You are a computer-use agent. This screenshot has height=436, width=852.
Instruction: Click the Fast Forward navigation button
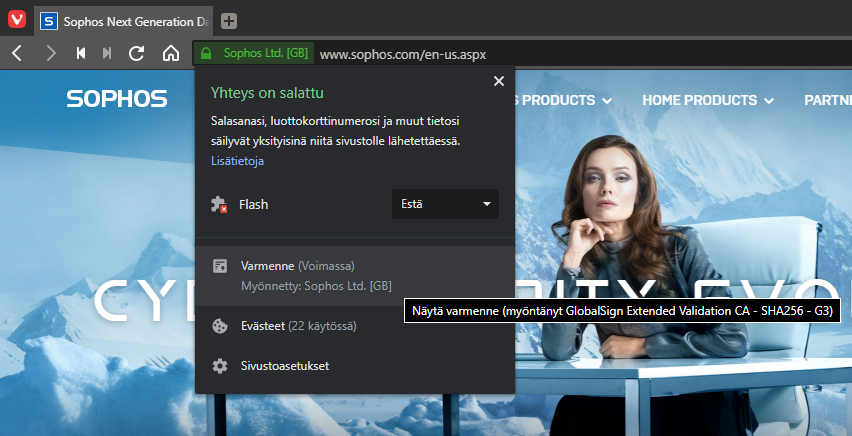click(107, 53)
